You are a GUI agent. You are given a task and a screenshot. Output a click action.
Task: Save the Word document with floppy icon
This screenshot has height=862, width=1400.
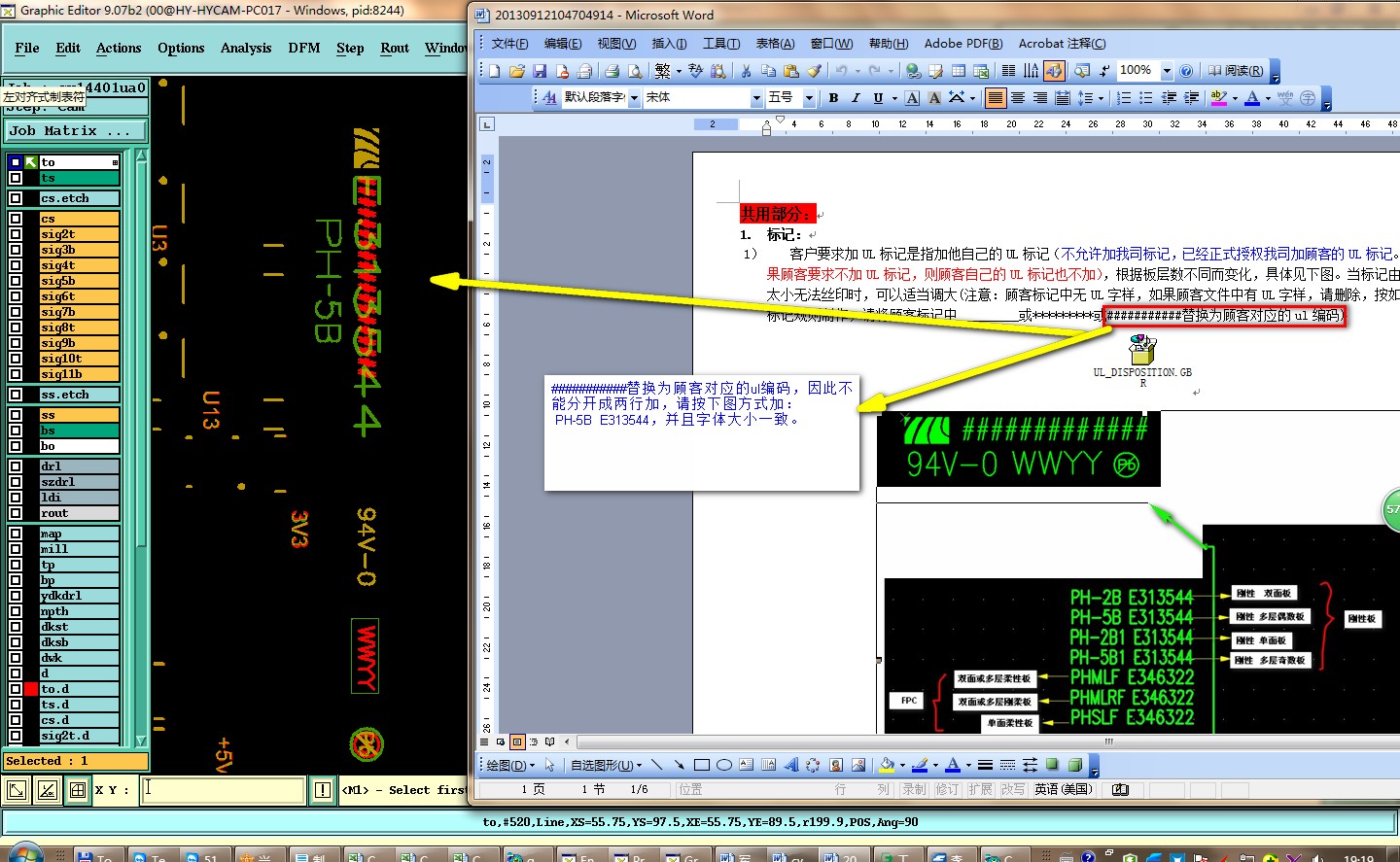(x=540, y=71)
